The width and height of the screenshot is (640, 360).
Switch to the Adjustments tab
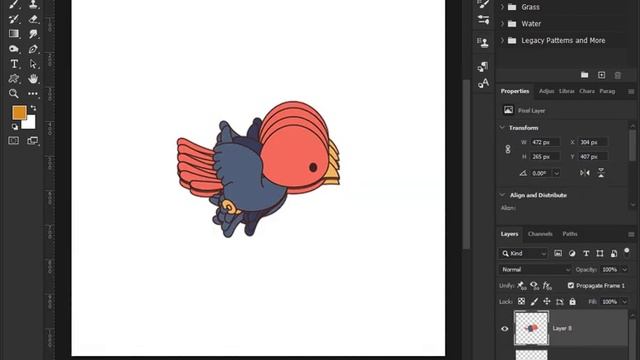point(546,91)
